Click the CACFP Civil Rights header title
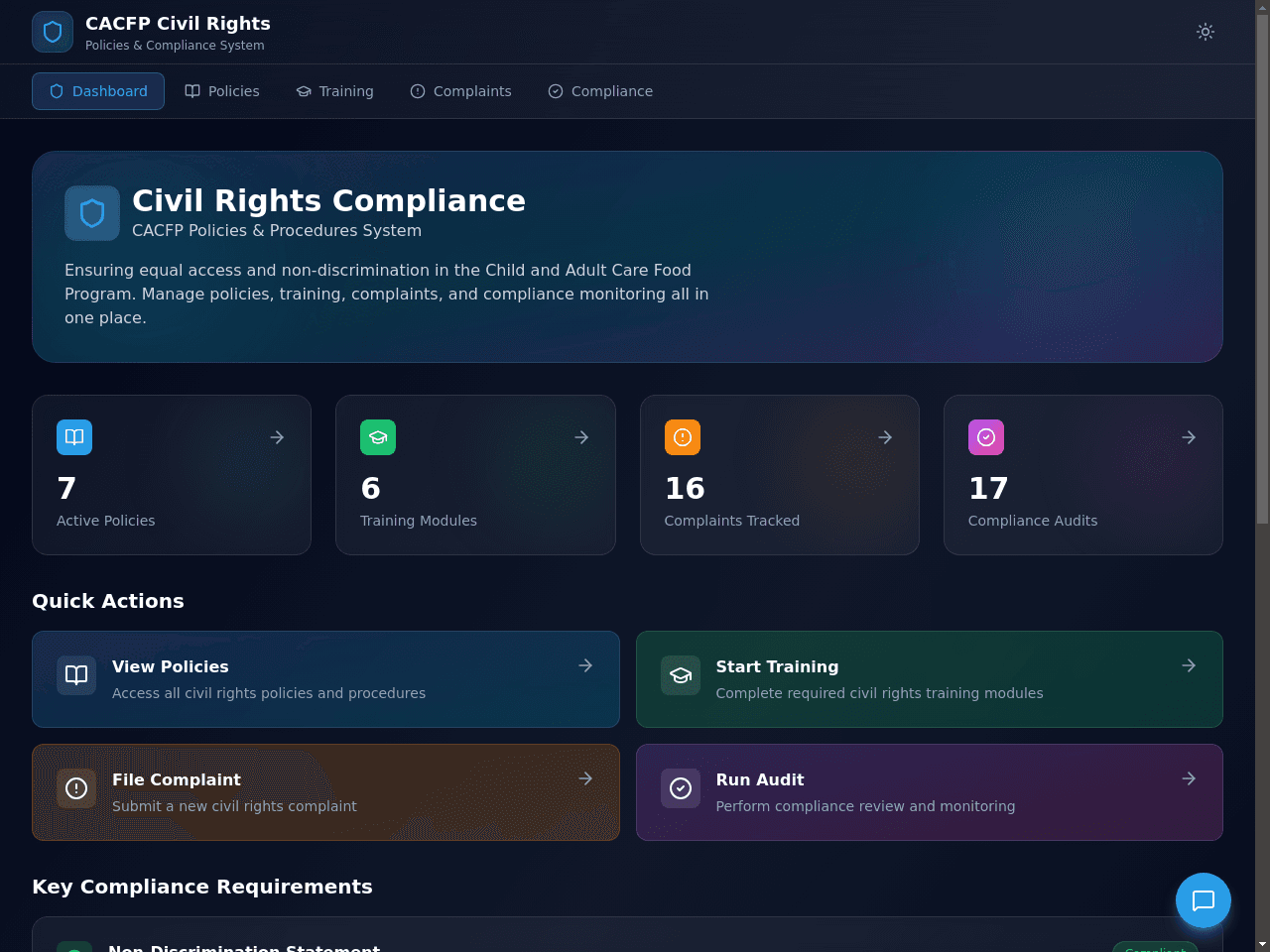 point(178,24)
